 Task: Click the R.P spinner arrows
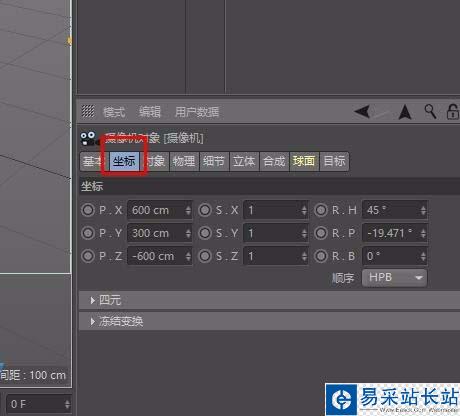pyautogui.click(x=423, y=233)
